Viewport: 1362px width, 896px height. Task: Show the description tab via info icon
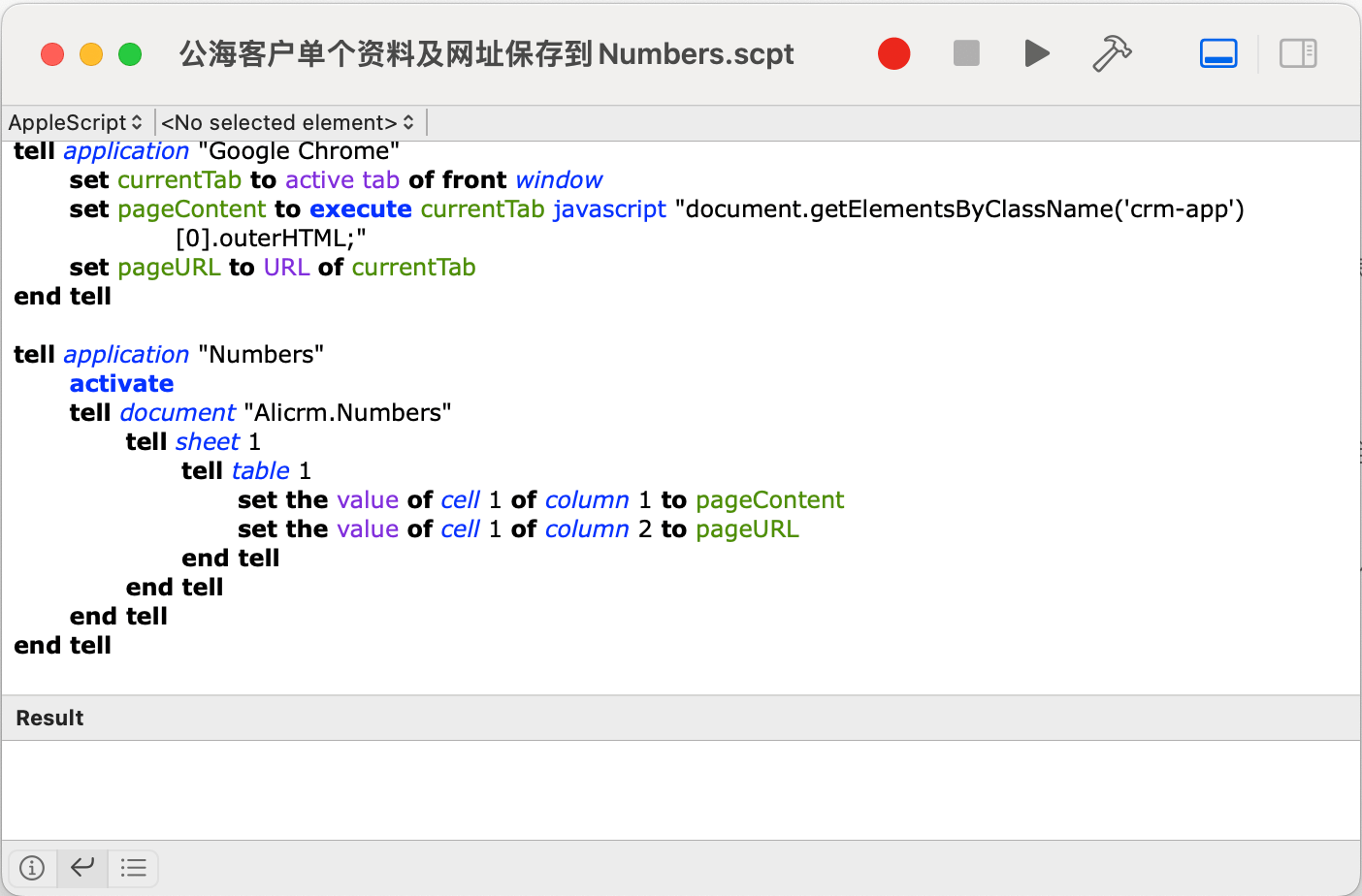(x=32, y=868)
